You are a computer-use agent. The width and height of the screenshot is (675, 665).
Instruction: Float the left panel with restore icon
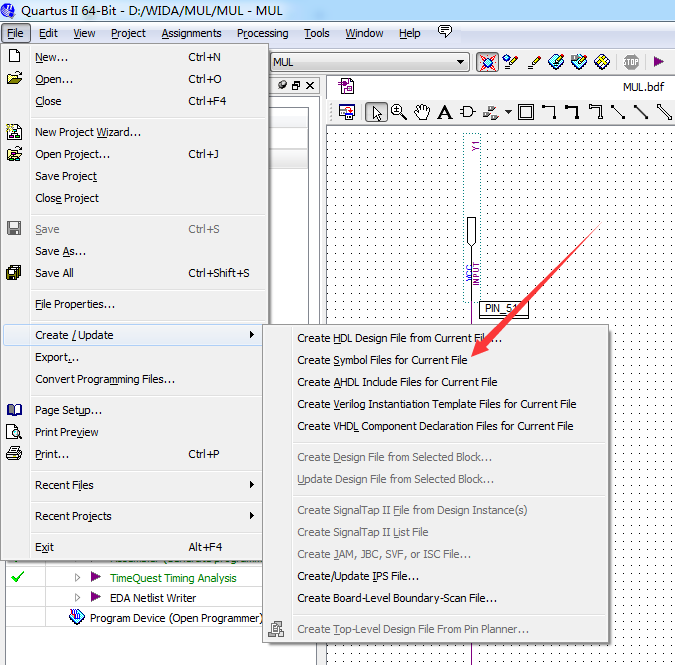click(296, 86)
